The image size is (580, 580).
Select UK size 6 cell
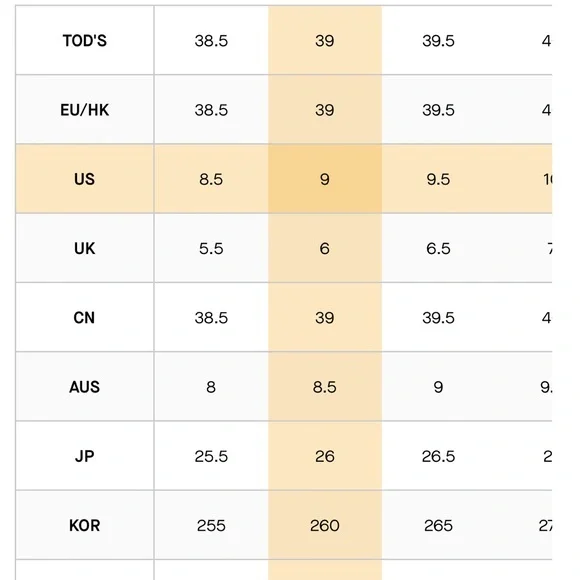325,248
